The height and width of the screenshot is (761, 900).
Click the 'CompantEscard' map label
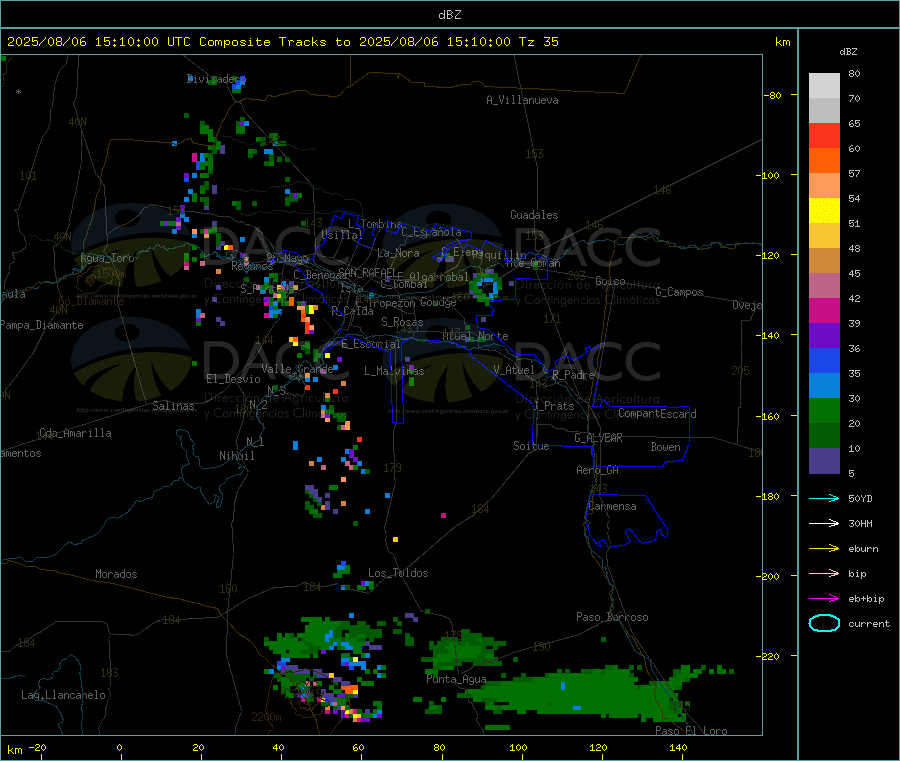tap(657, 413)
